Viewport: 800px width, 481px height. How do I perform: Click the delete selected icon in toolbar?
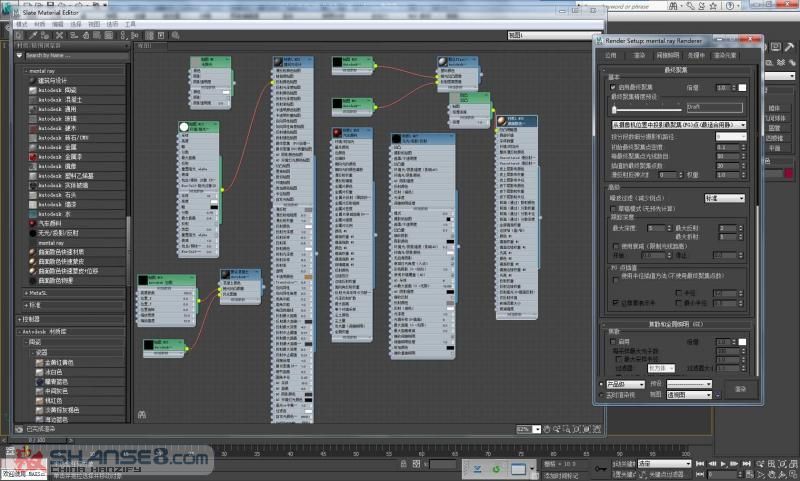(x=58, y=33)
